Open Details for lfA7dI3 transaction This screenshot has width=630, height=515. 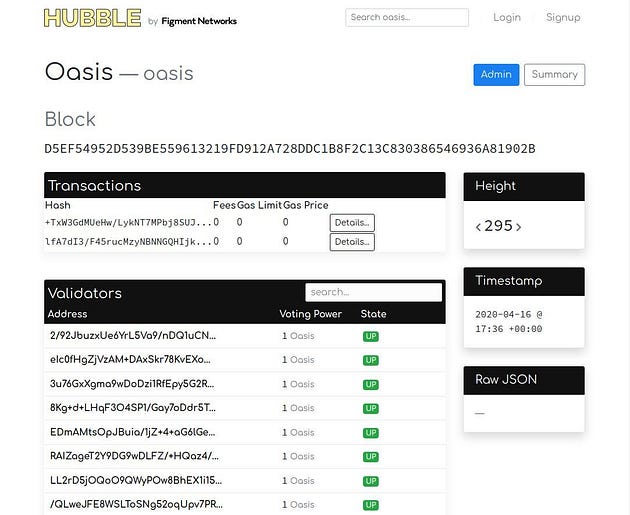352,242
